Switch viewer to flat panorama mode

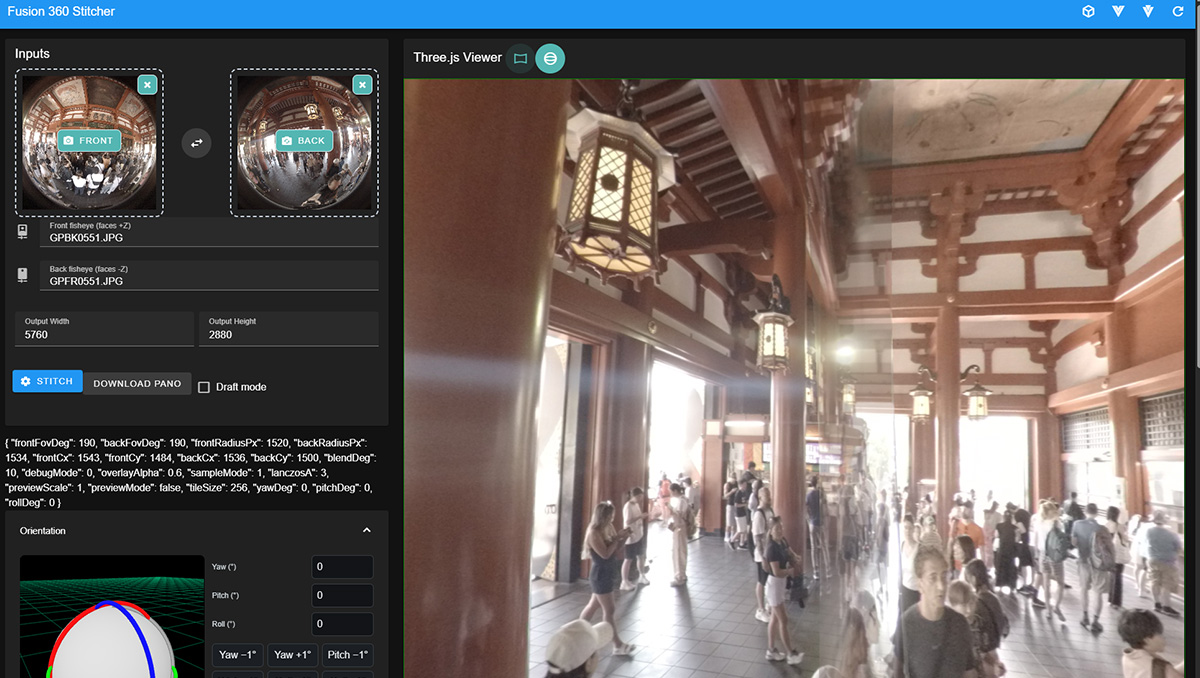coord(520,59)
